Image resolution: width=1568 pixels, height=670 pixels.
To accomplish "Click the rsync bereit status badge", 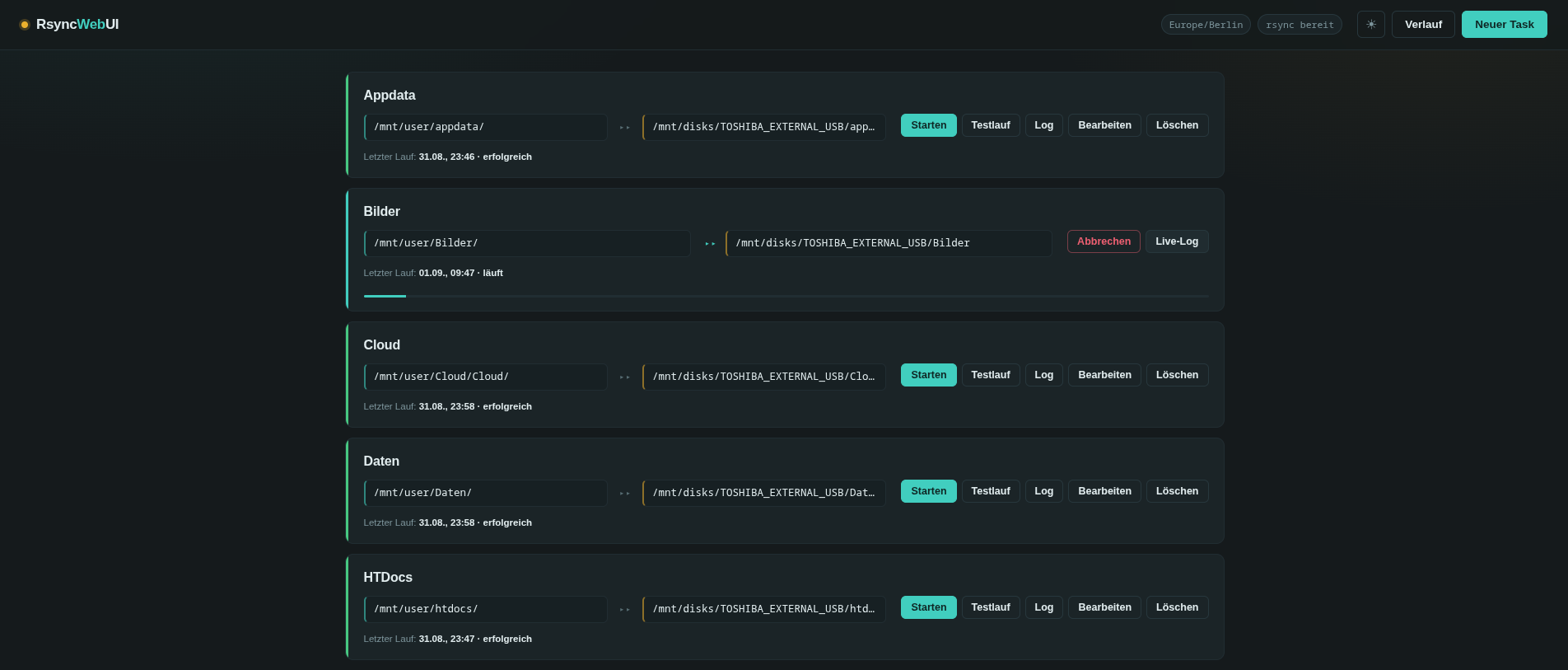I will (x=1300, y=25).
